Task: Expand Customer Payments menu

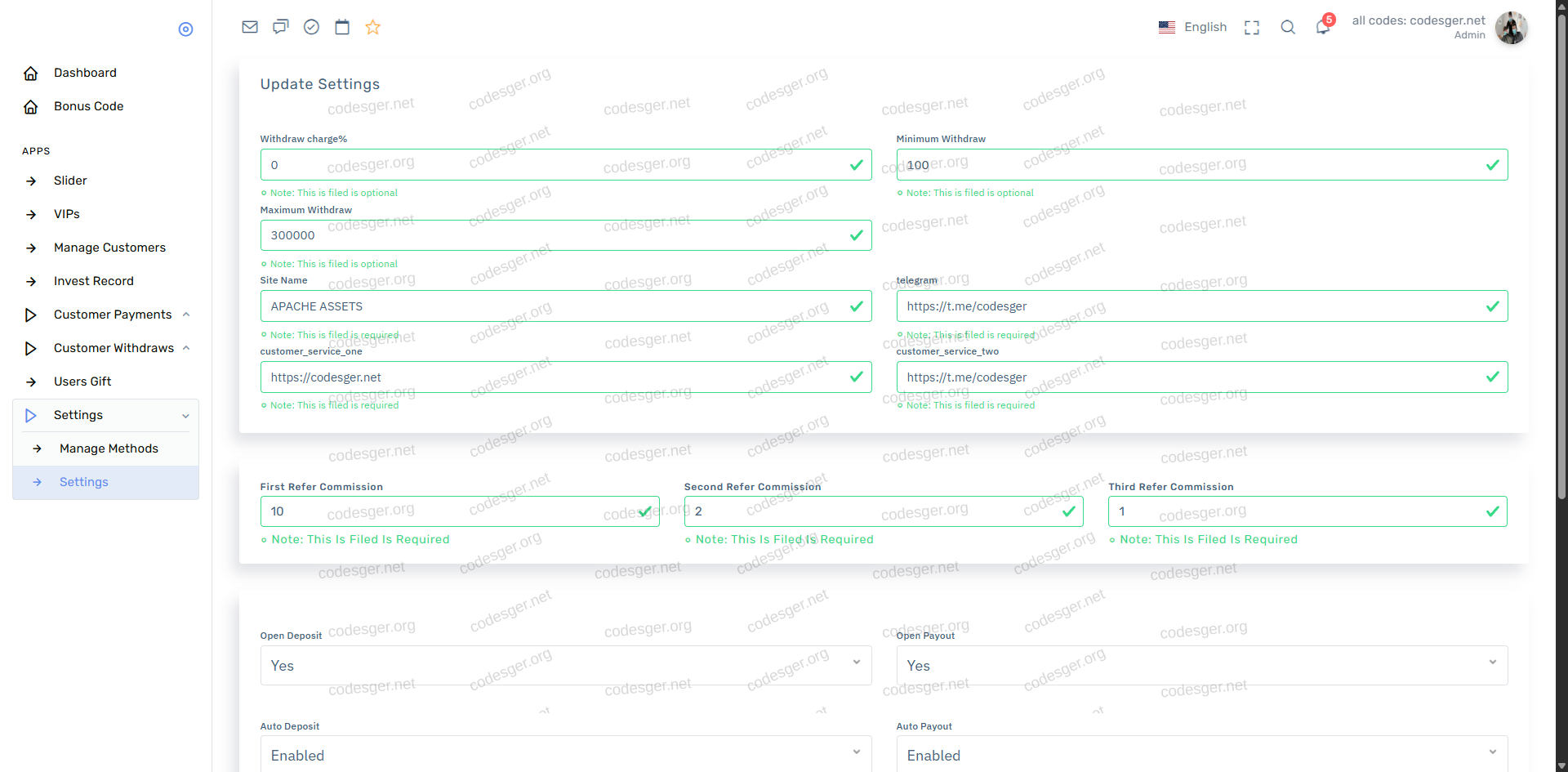Action: click(x=113, y=315)
